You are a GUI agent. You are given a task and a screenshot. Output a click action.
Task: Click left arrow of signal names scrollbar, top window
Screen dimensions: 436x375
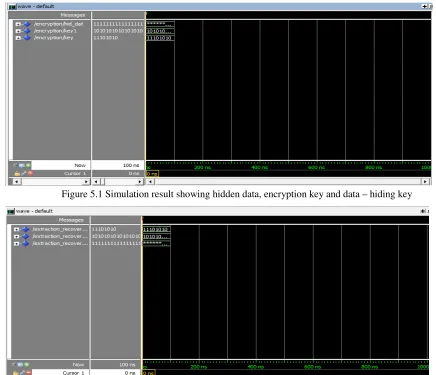[x=16, y=182]
